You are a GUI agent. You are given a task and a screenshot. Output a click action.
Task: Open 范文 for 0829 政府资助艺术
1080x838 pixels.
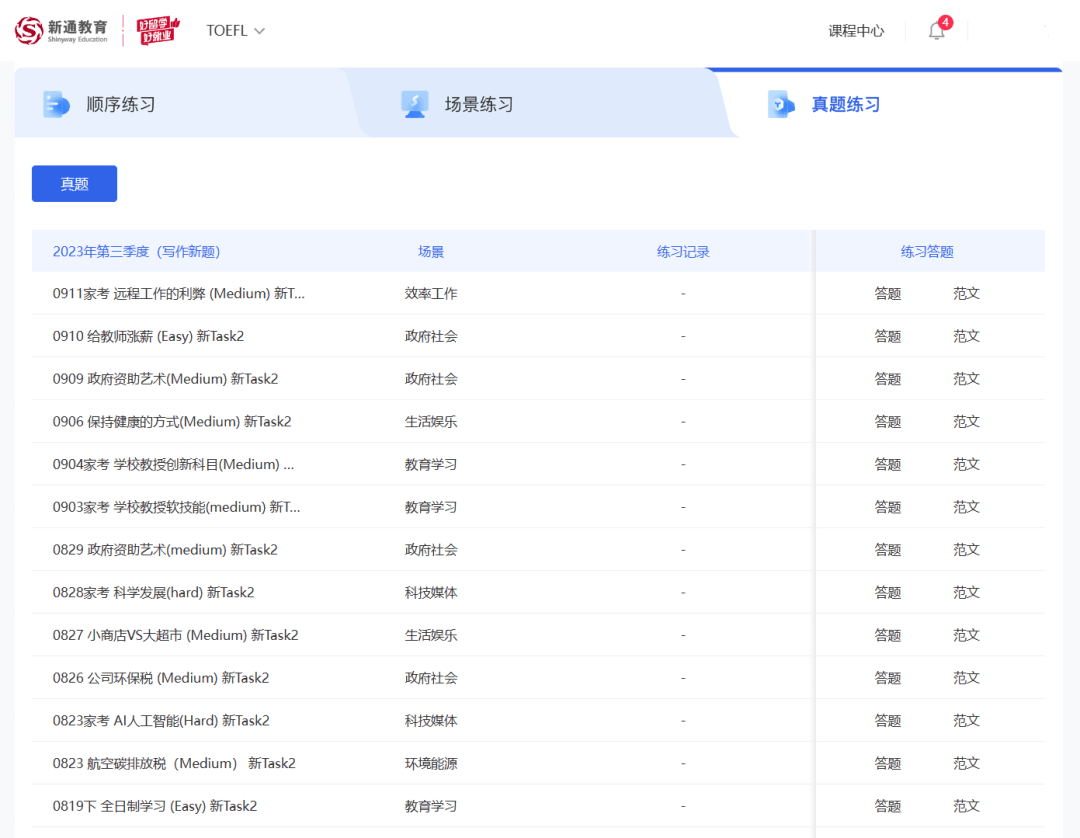pos(966,549)
